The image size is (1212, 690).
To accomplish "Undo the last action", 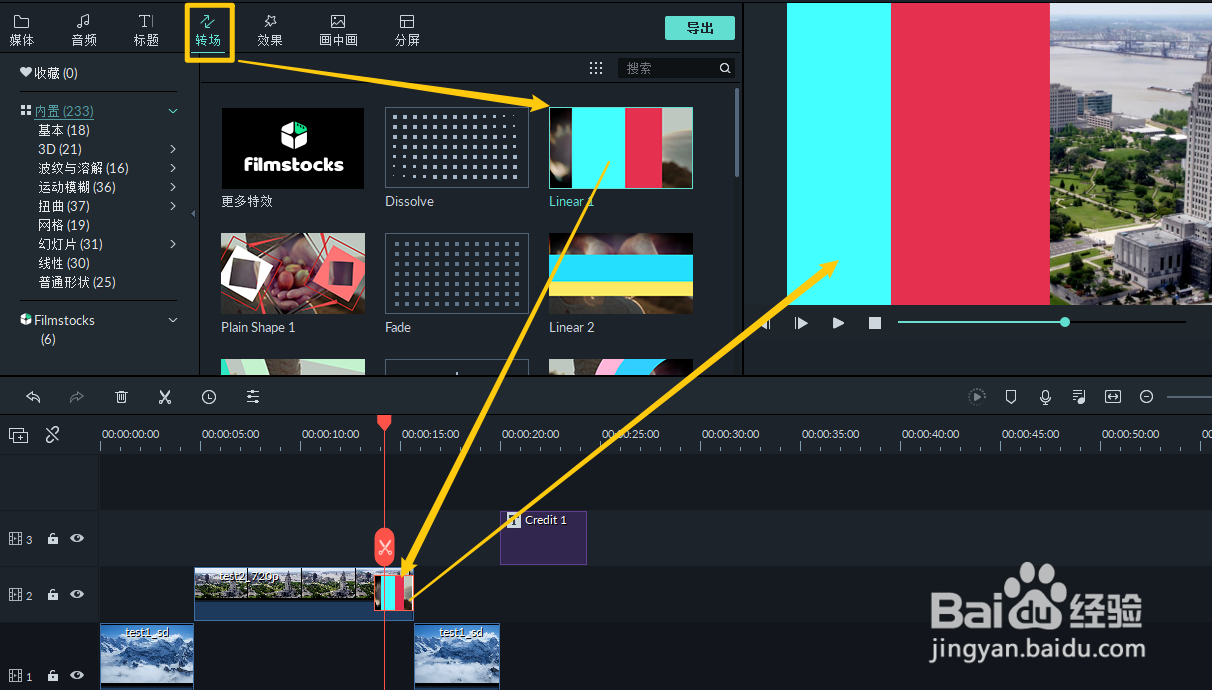I will point(33,396).
